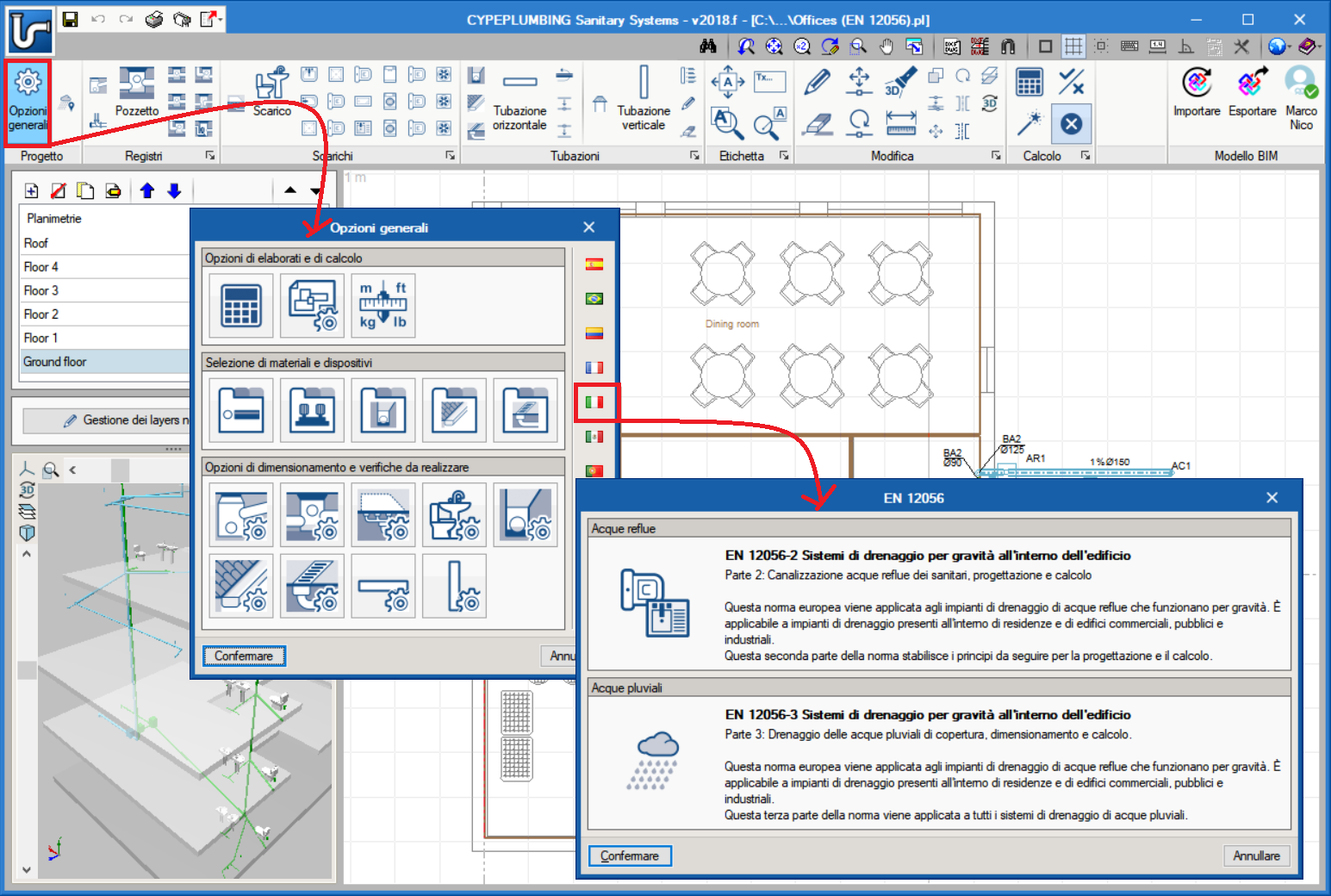Open toilet and sink sizing options icon
The height and width of the screenshot is (896, 1331).
[x=454, y=515]
